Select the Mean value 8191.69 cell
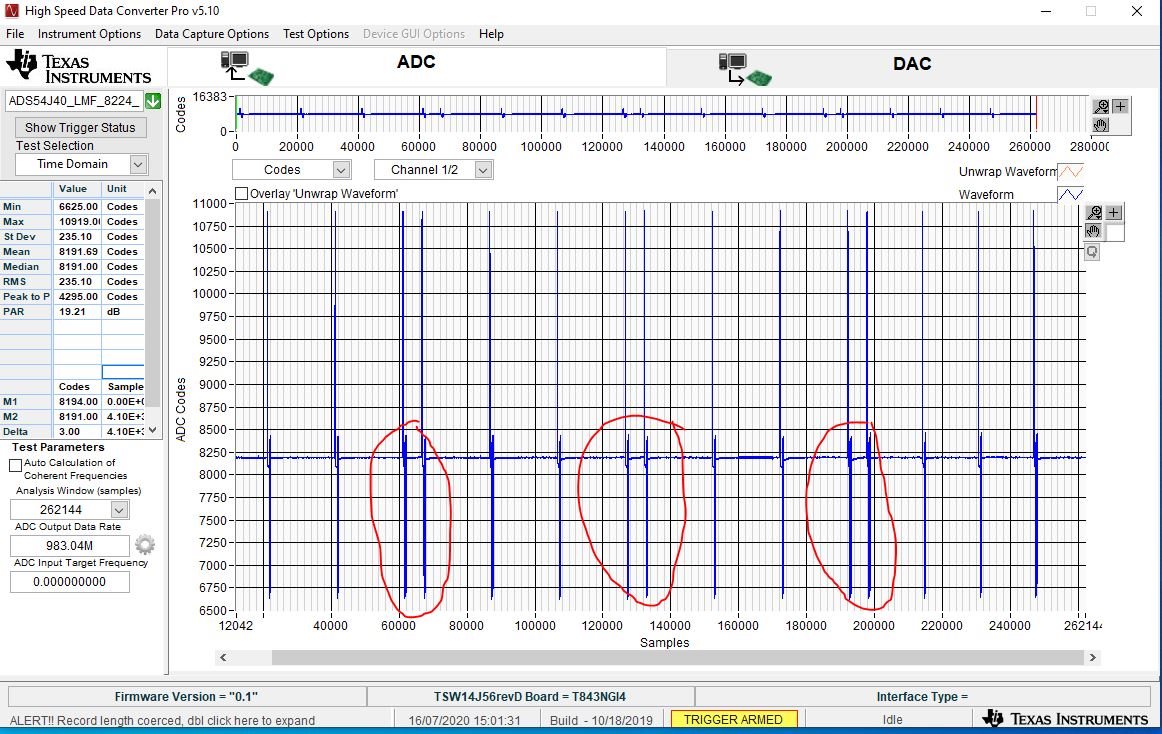 [77, 252]
